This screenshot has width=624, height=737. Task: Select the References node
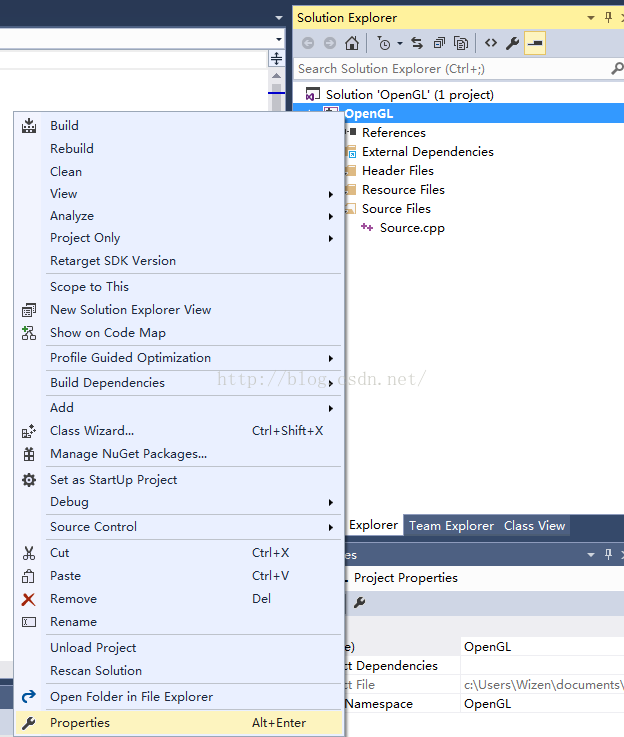tap(394, 133)
